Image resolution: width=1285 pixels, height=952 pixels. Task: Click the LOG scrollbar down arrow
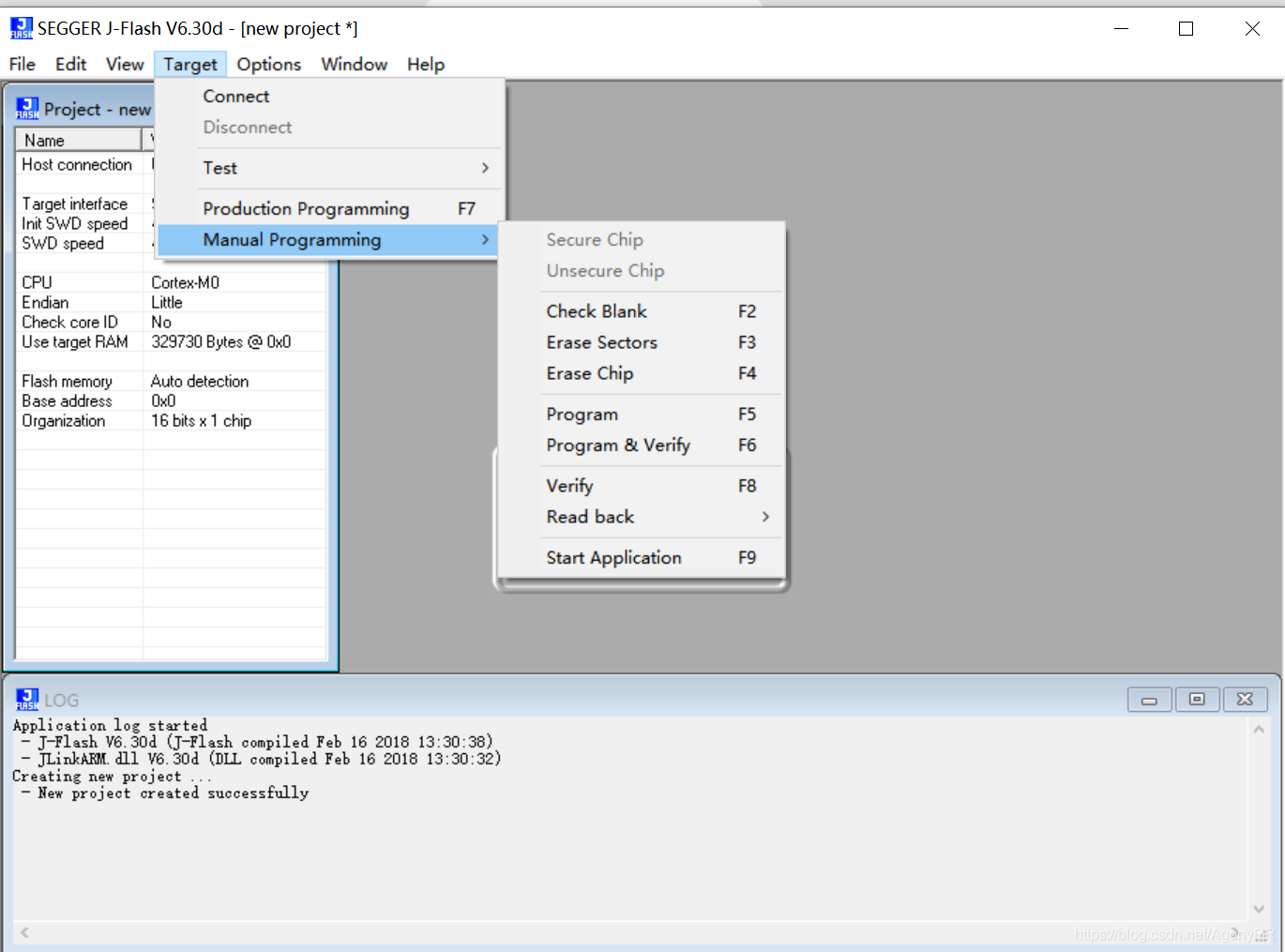[x=1259, y=909]
